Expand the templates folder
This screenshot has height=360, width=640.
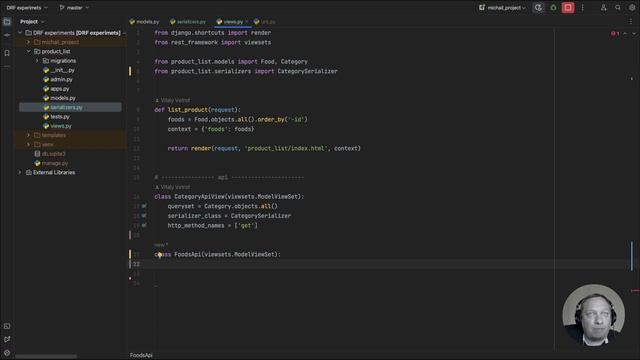tap(29, 135)
